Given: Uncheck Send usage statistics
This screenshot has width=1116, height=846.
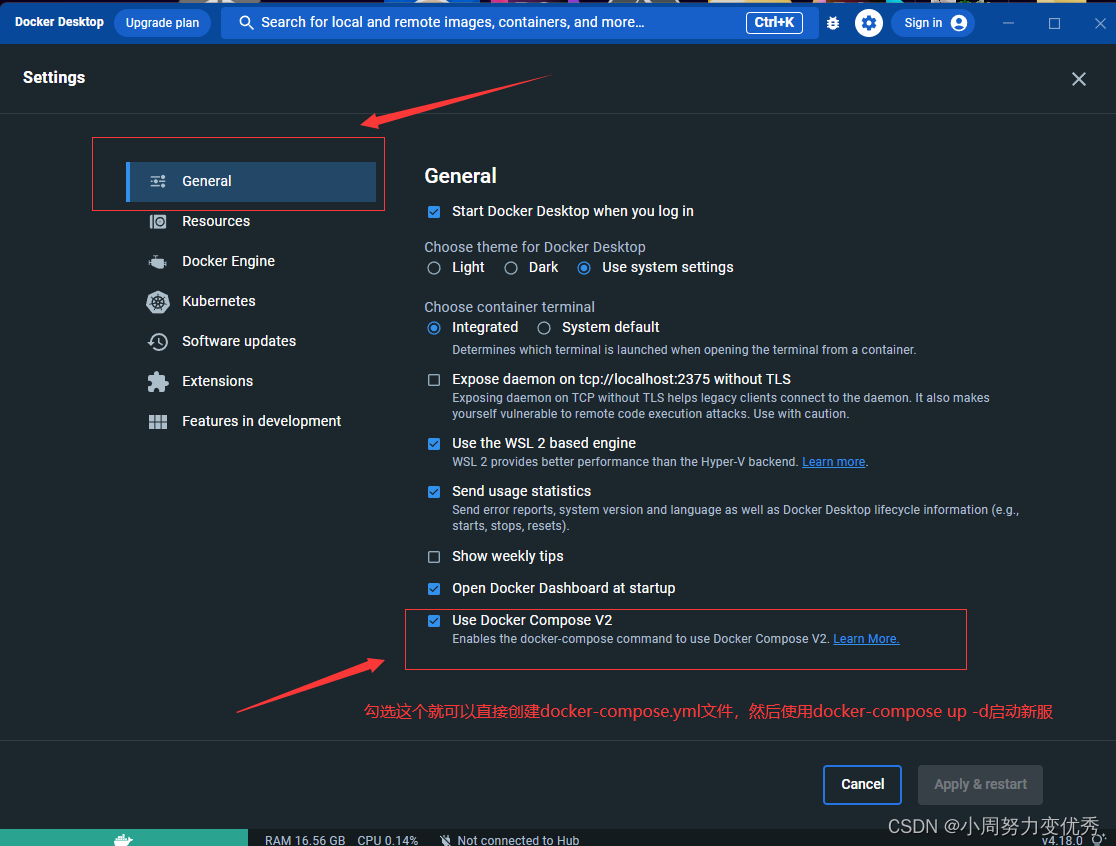Looking at the screenshot, I should [x=433, y=492].
